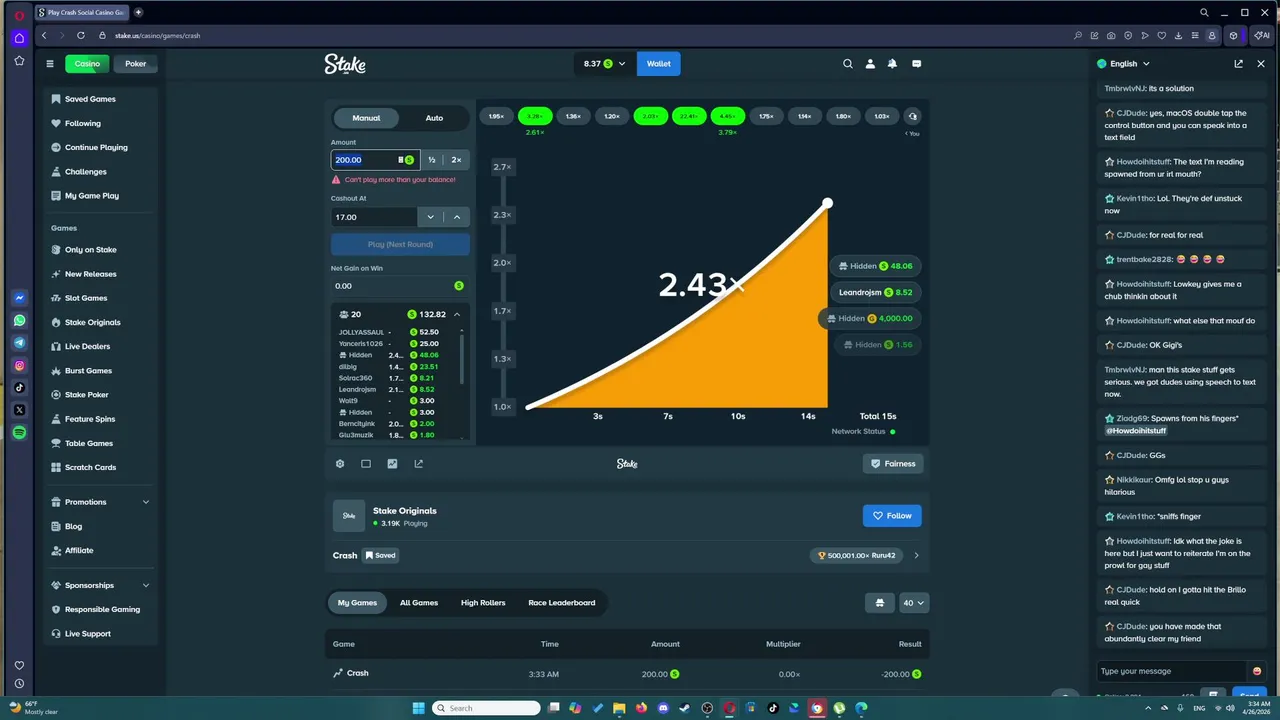Open the emoji picker in chat
This screenshot has height=720, width=1280.
(x=1257, y=671)
